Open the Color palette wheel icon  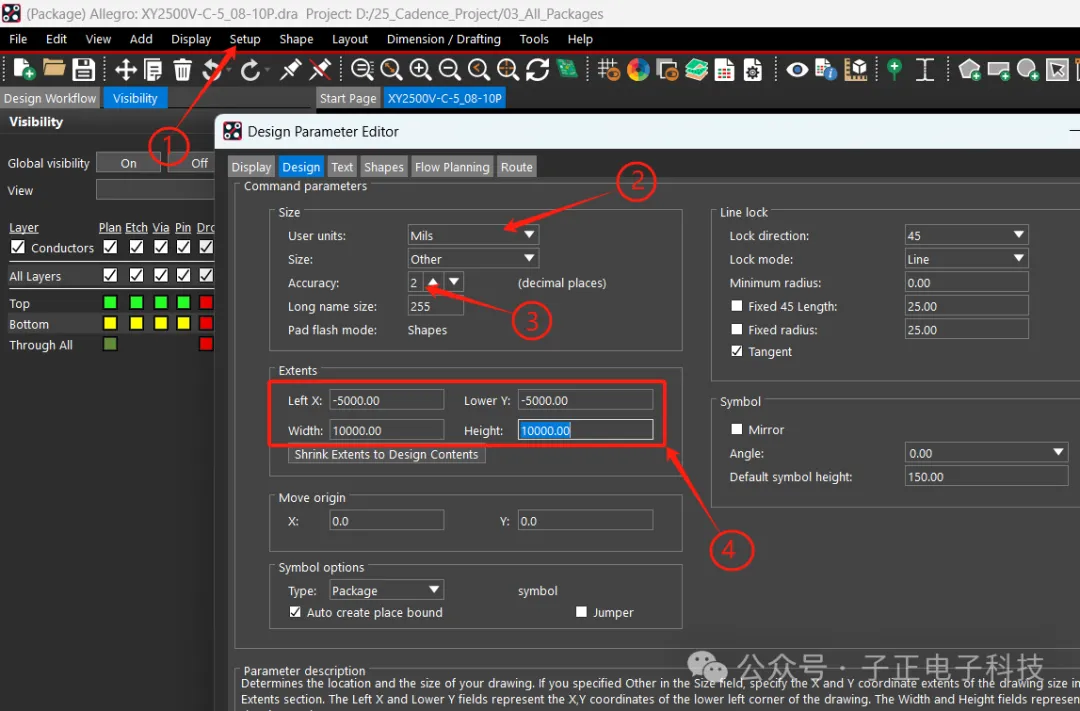click(638, 70)
